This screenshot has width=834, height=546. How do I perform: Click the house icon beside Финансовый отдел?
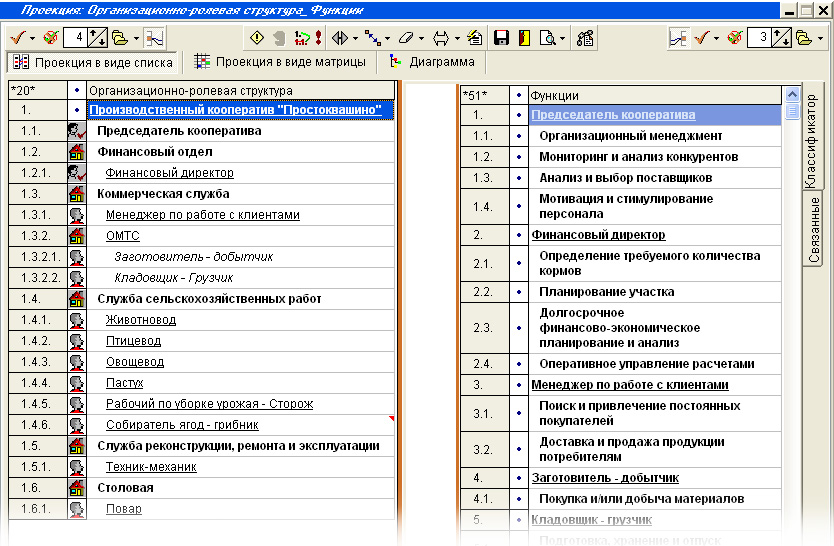(77, 152)
